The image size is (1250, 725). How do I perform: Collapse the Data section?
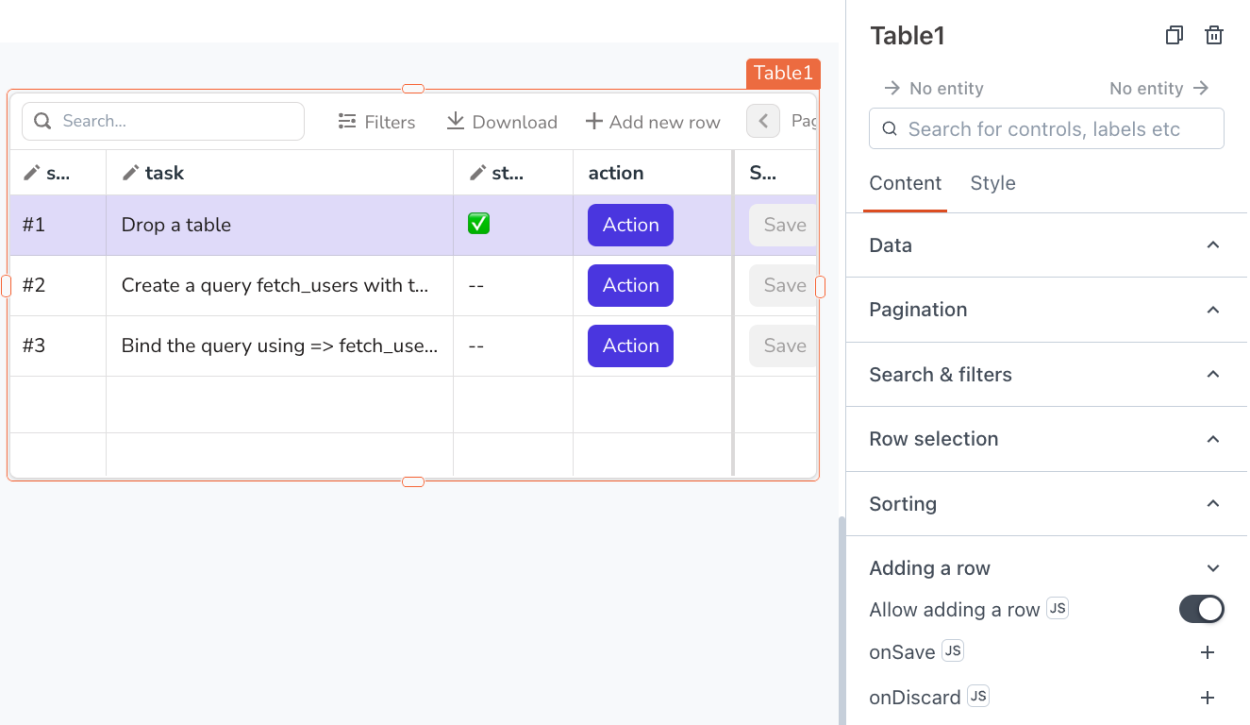(1213, 245)
